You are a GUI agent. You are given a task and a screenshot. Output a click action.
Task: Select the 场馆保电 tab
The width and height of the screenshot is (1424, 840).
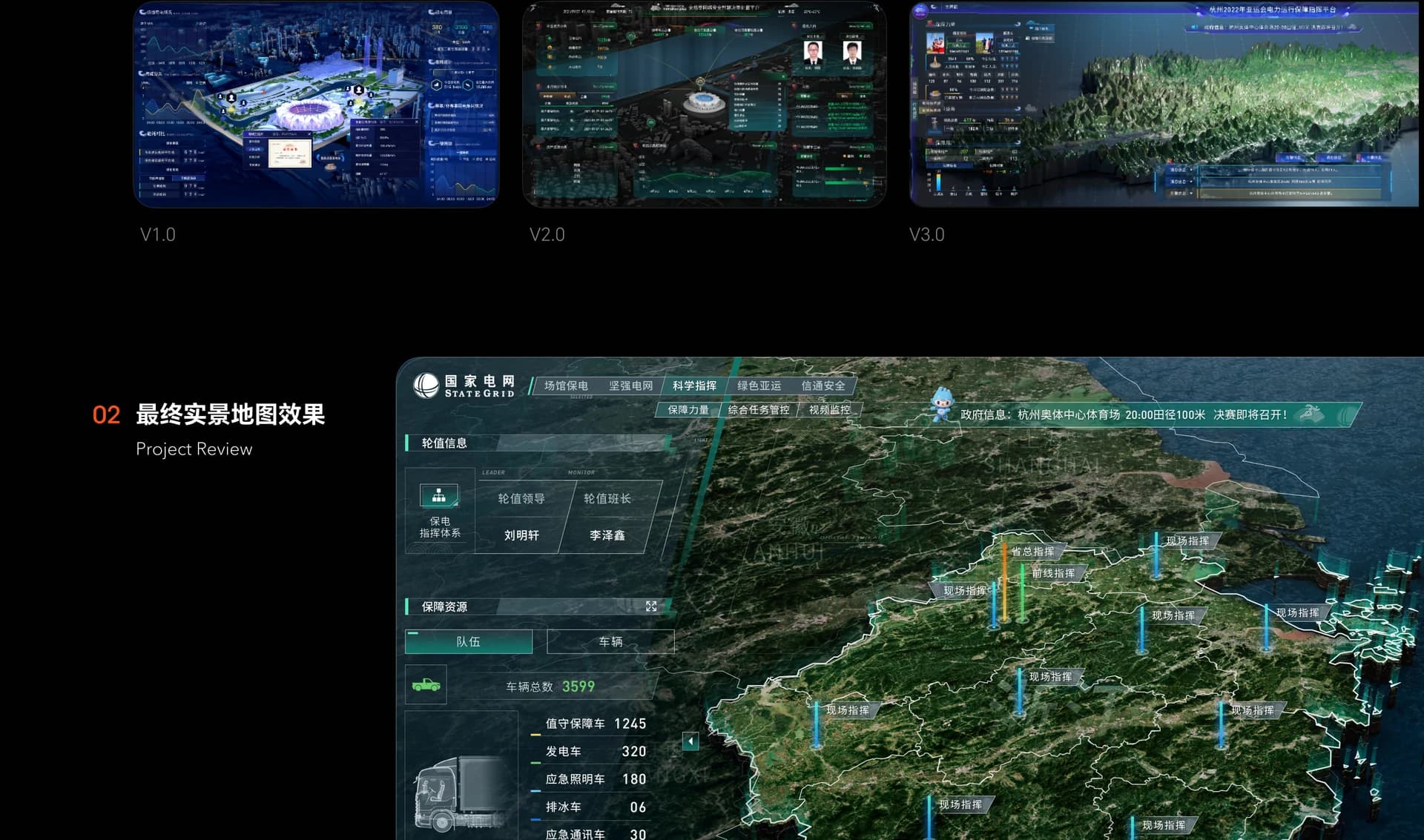[566, 386]
